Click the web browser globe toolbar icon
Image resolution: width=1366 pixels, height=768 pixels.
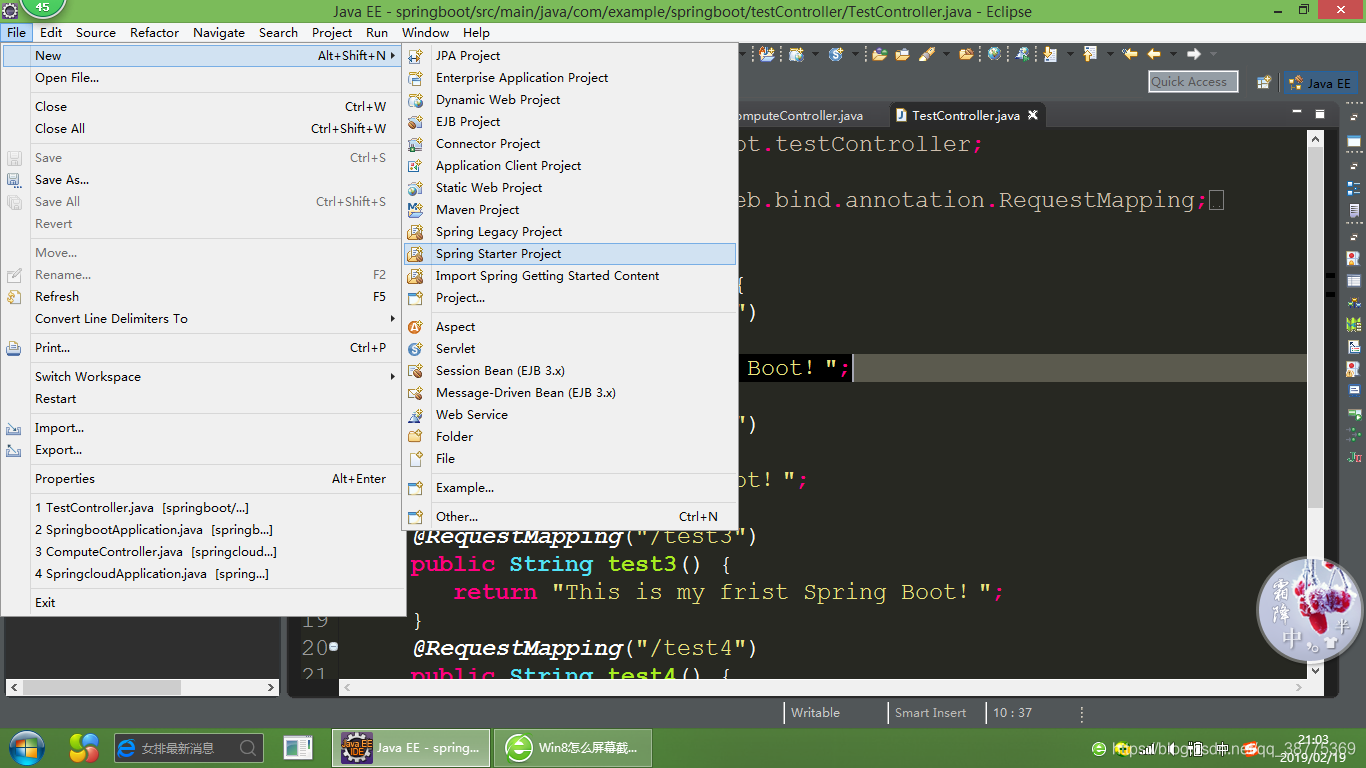click(x=994, y=54)
